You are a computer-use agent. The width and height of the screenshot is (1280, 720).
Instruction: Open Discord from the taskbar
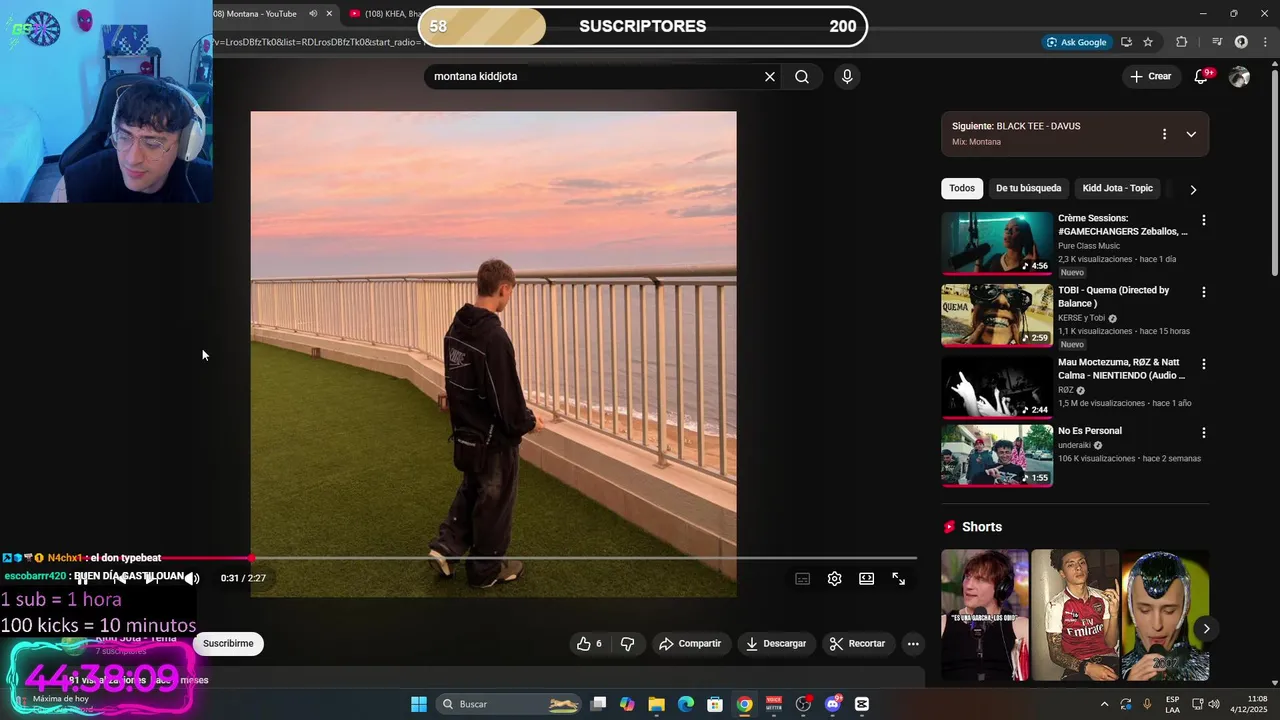pos(833,704)
